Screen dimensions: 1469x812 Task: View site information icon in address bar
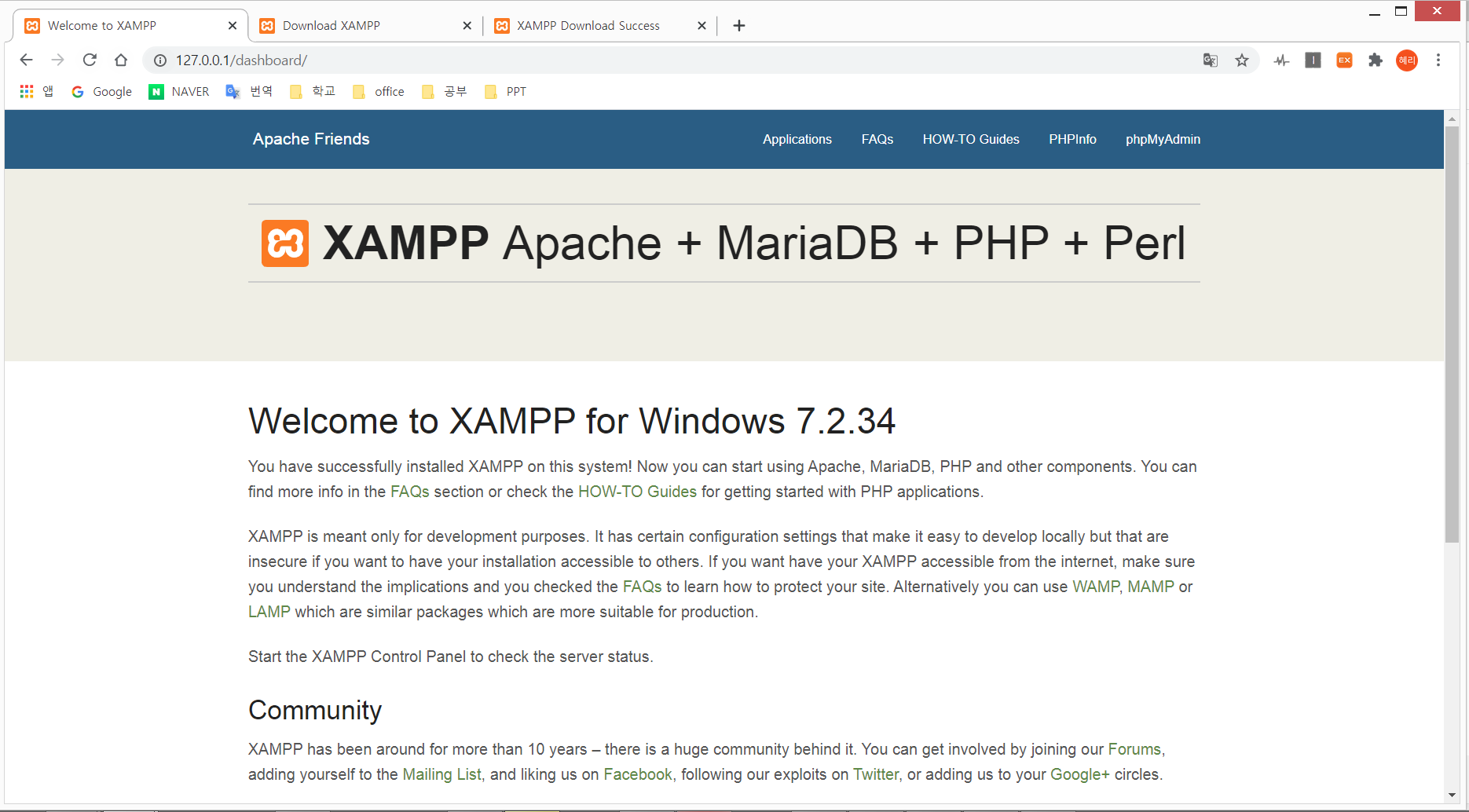160,60
